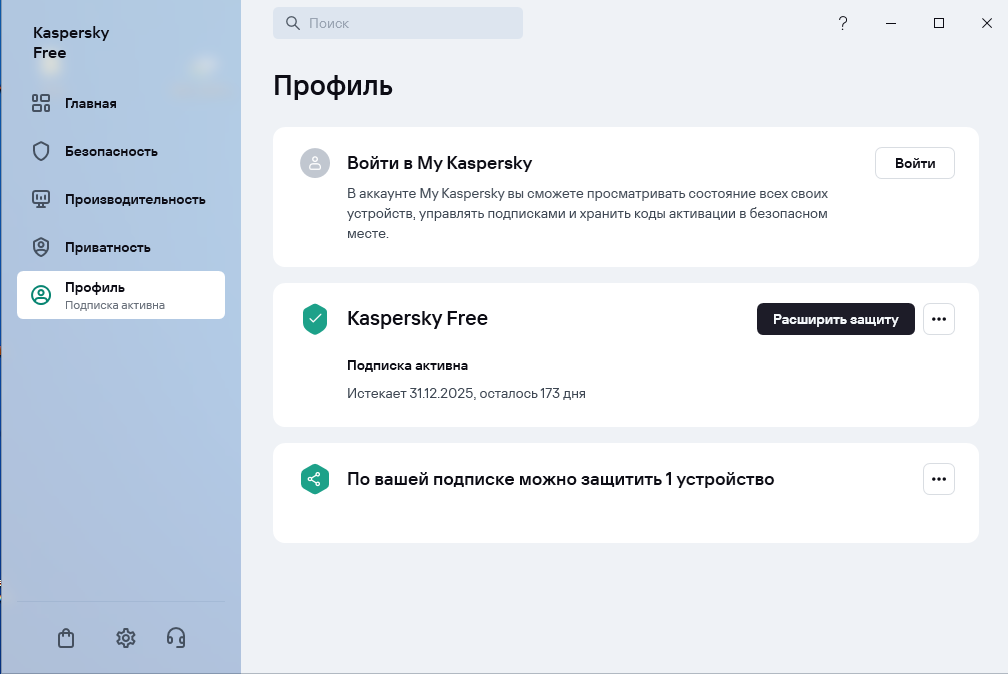The width and height of the screenshot is (1008, 674).
Task: Open support via the headset icon
Action: pyautogui.click(x=176, y=638)
